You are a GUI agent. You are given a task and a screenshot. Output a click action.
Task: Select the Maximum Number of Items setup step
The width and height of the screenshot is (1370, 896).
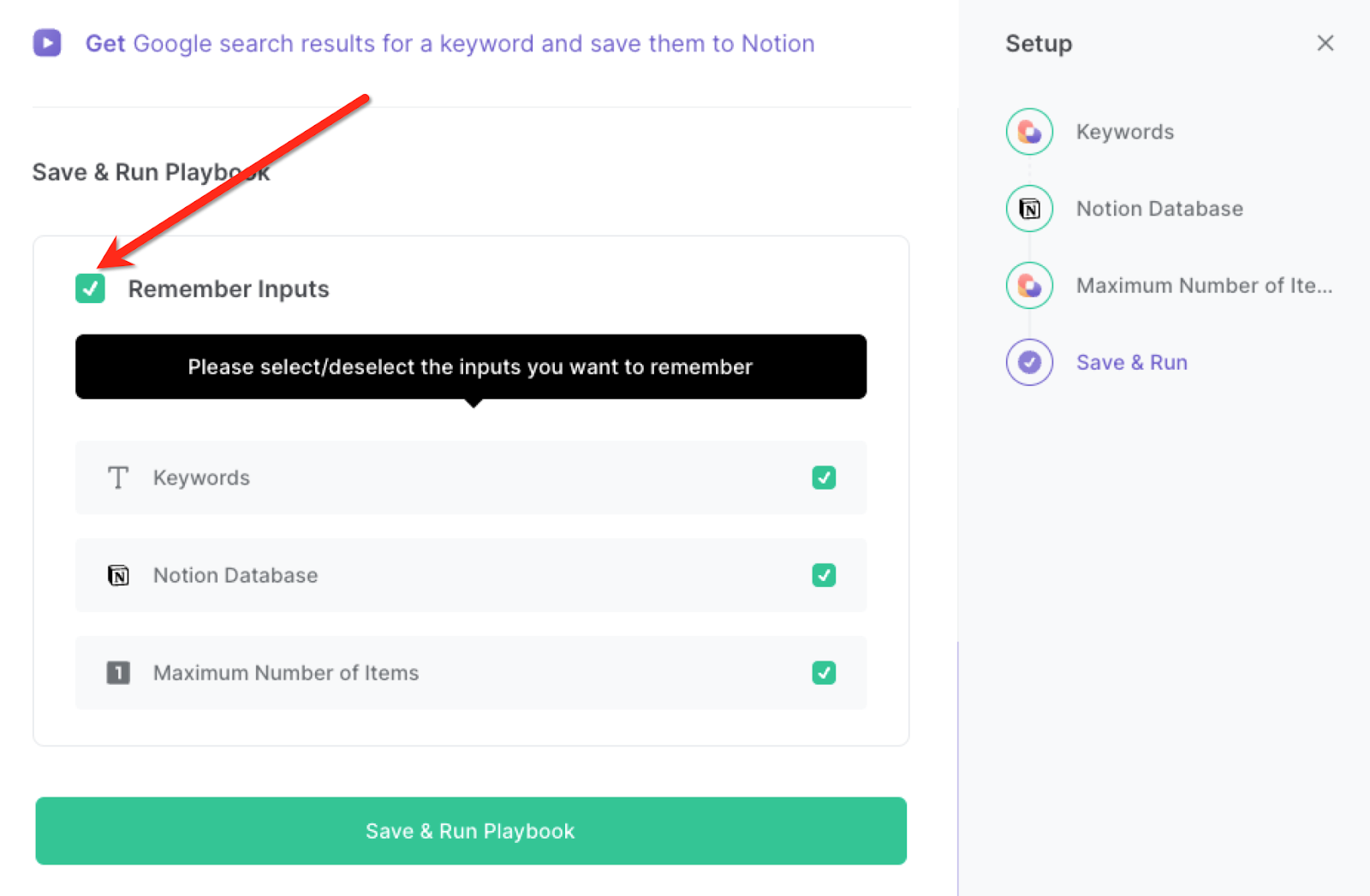pyautogui.click(x=1202, y=285)
